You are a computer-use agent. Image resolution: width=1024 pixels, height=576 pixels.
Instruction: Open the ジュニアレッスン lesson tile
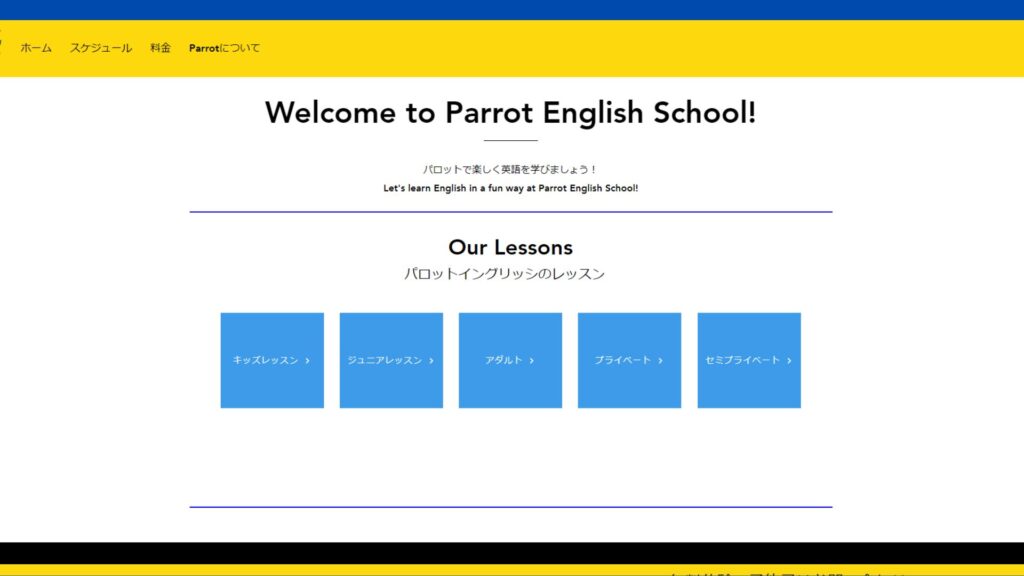point(391,360)
